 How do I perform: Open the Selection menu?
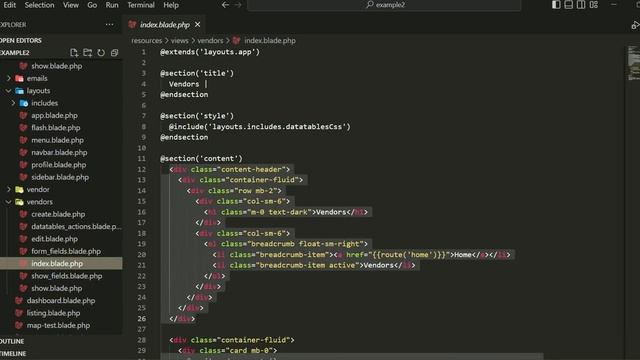click(39, 5)
